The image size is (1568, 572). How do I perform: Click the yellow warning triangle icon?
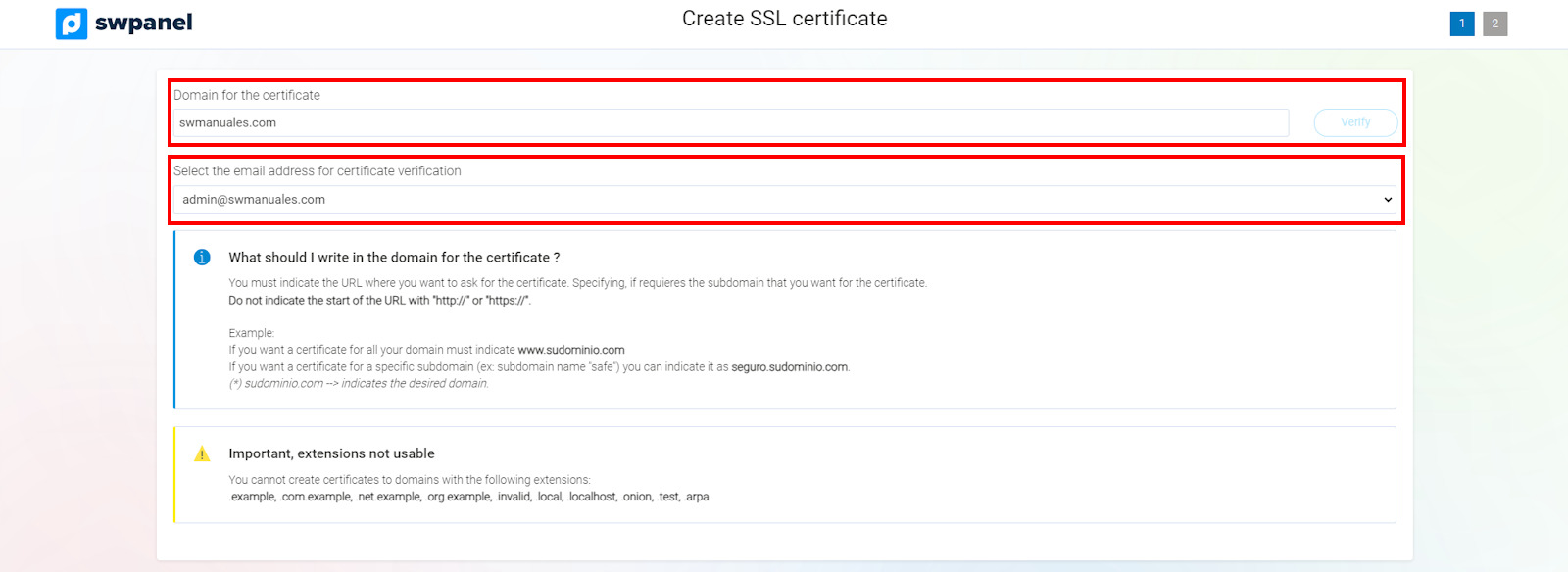pos(202,453)
